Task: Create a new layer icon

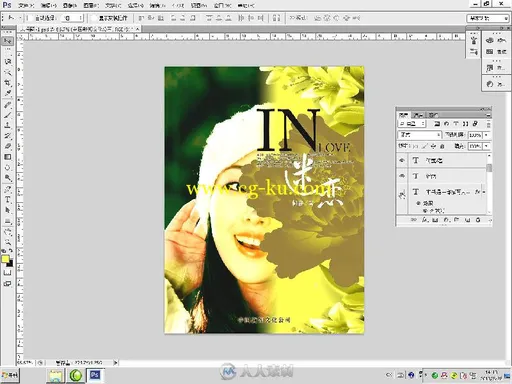Action: 467,220
